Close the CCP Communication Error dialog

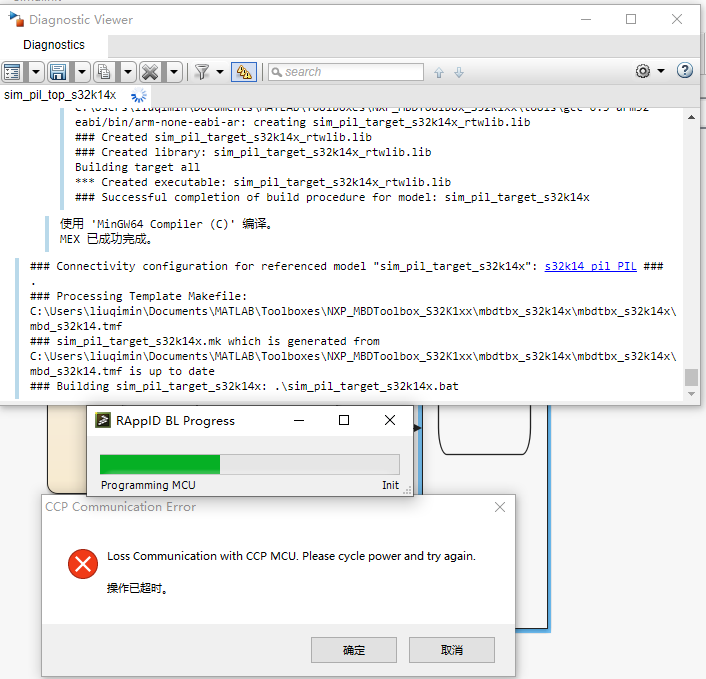click(500, 507)
